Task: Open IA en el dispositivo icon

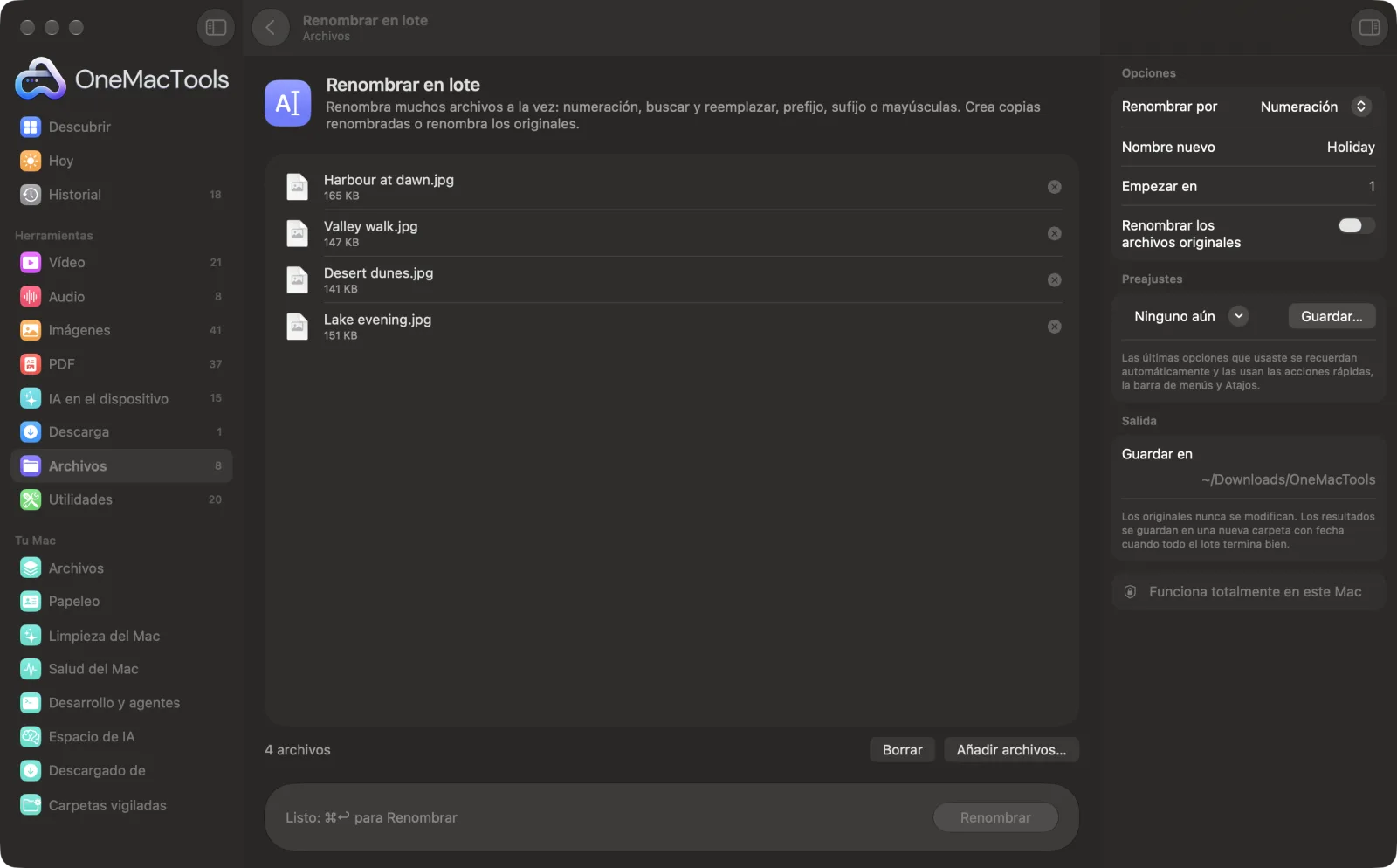Action: point(31,399)
